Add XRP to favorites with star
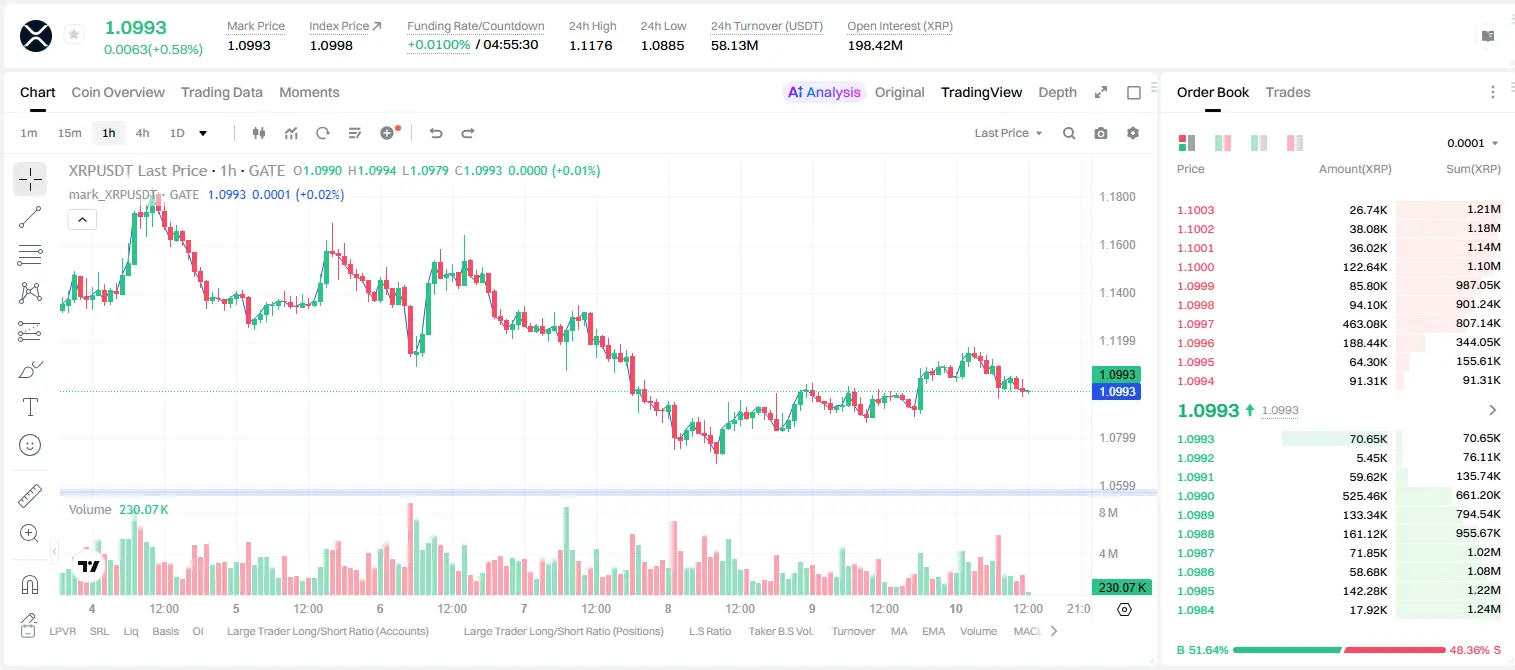The height and width of the screenshot is (670, 1515). (73, 35)
